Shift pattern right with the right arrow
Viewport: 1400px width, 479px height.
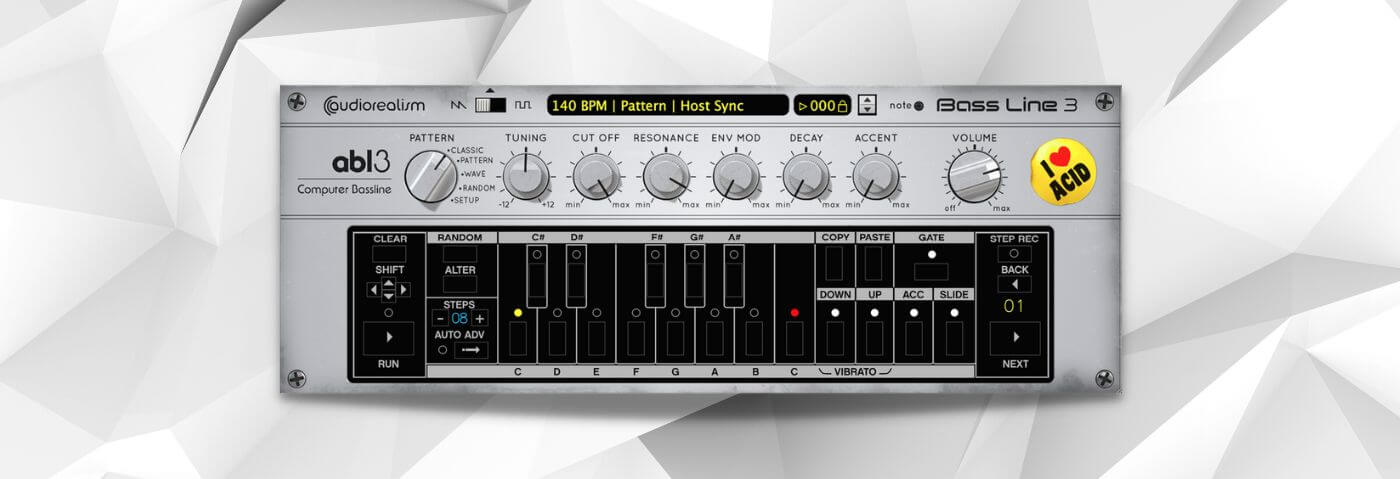[x=405, y=290]
